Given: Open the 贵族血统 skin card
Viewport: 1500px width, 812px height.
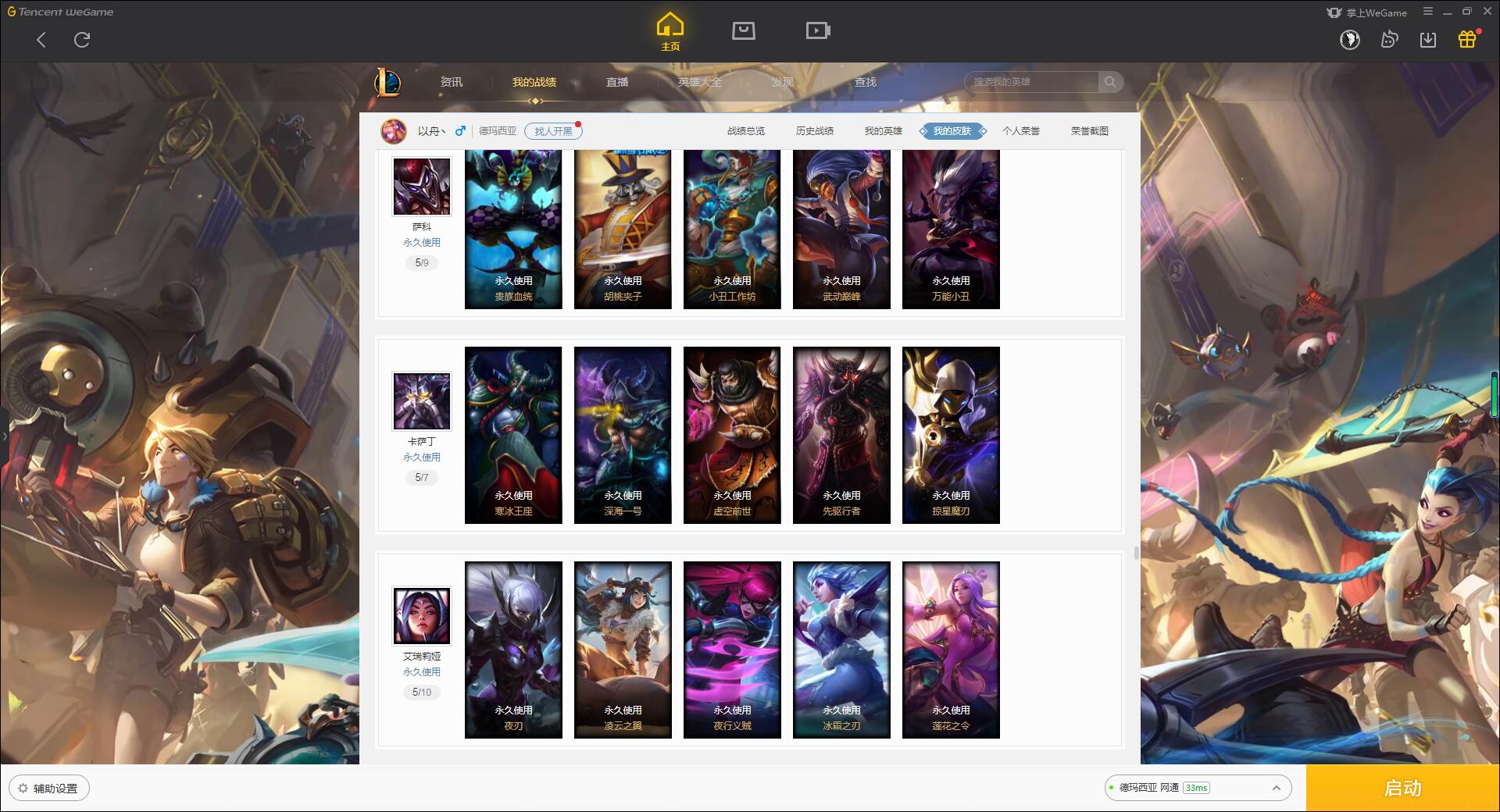Looking at the screenshot, I should point(513,230).
